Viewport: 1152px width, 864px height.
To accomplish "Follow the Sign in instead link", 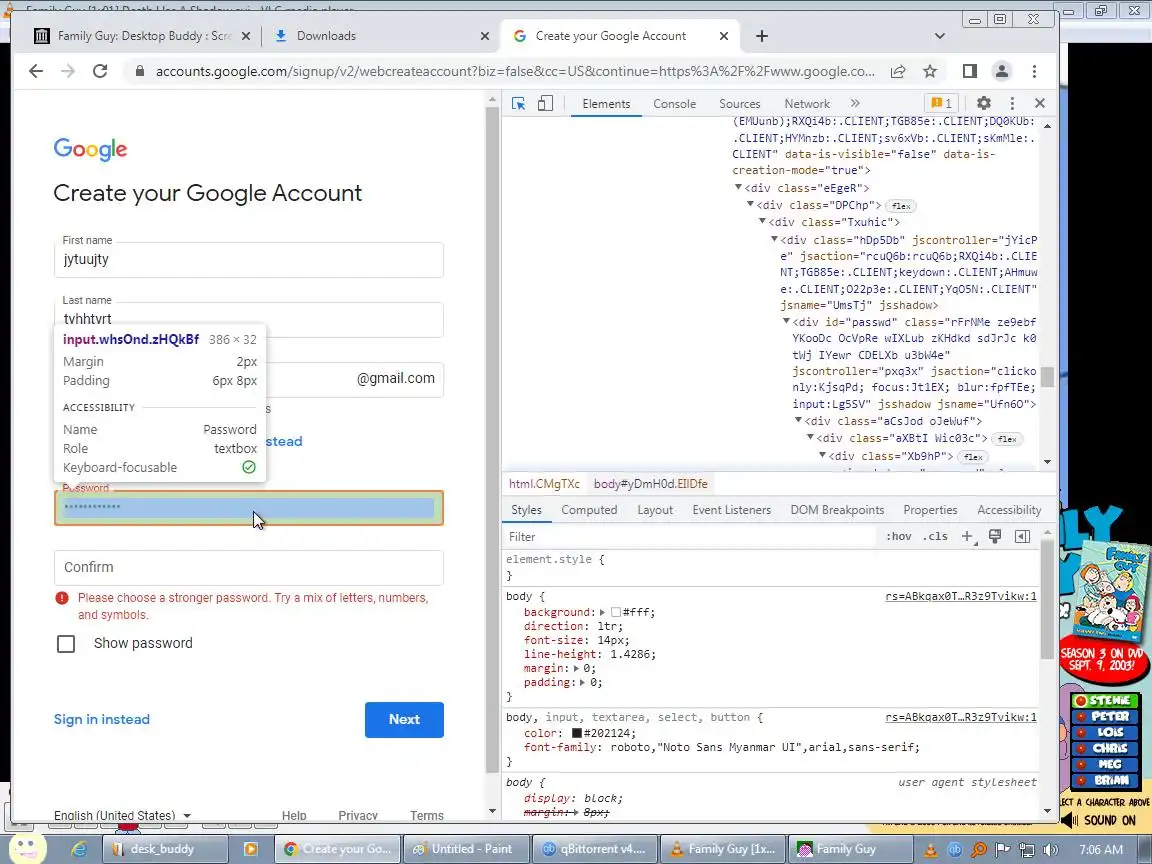I will (x=101, y=720).
